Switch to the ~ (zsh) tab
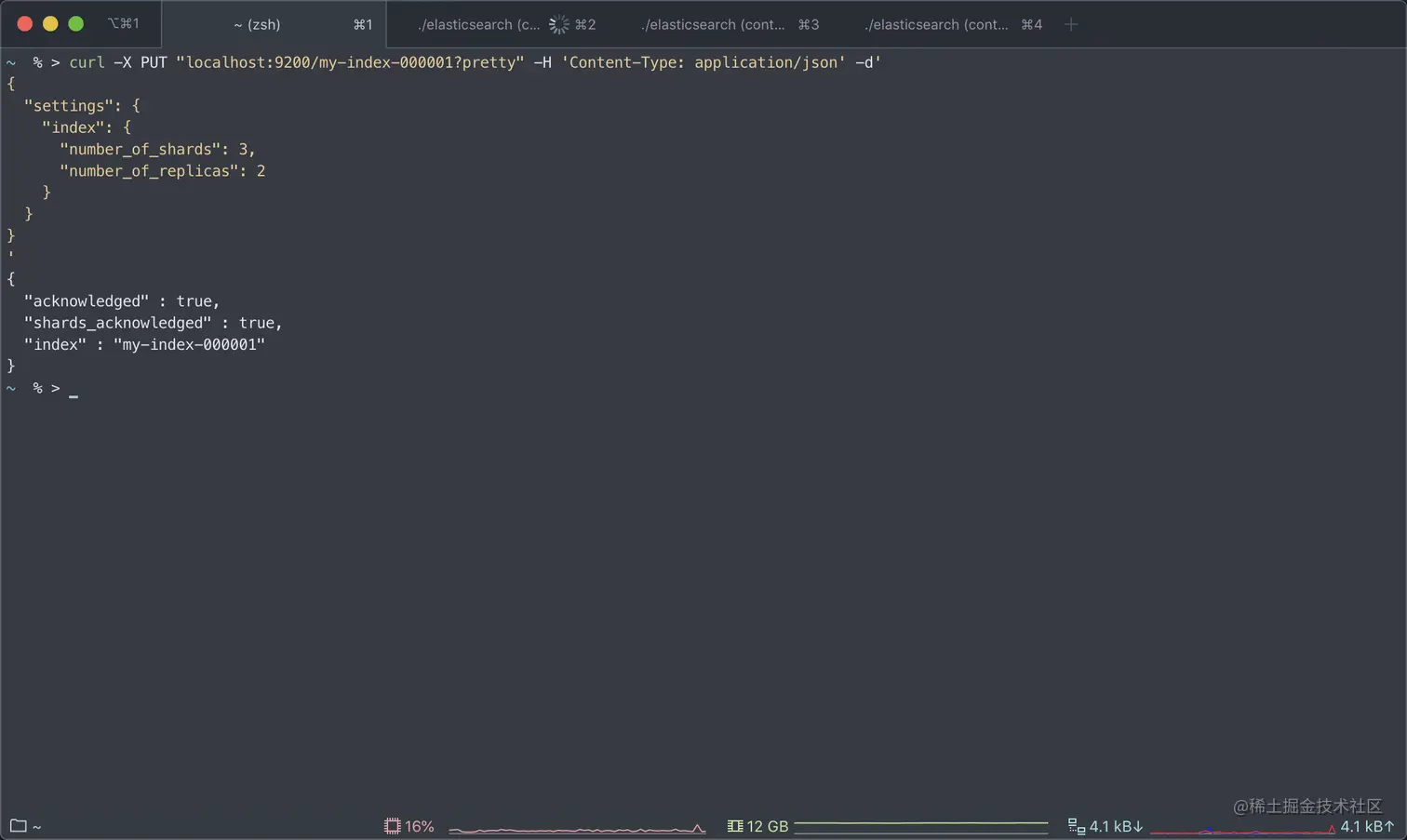 (274, 24)
